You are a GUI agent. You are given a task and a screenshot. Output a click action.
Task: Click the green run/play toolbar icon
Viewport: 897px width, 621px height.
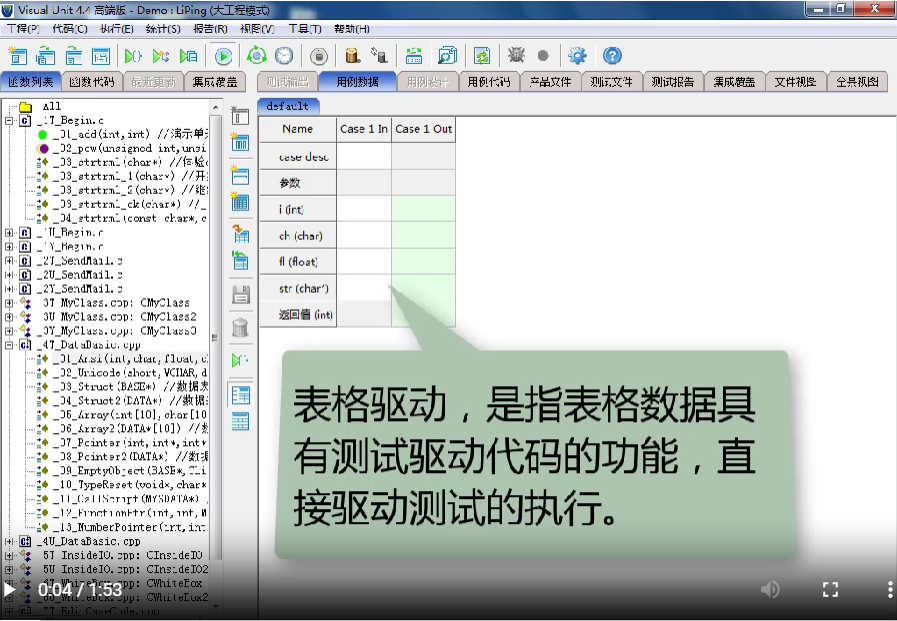(224, 56)
